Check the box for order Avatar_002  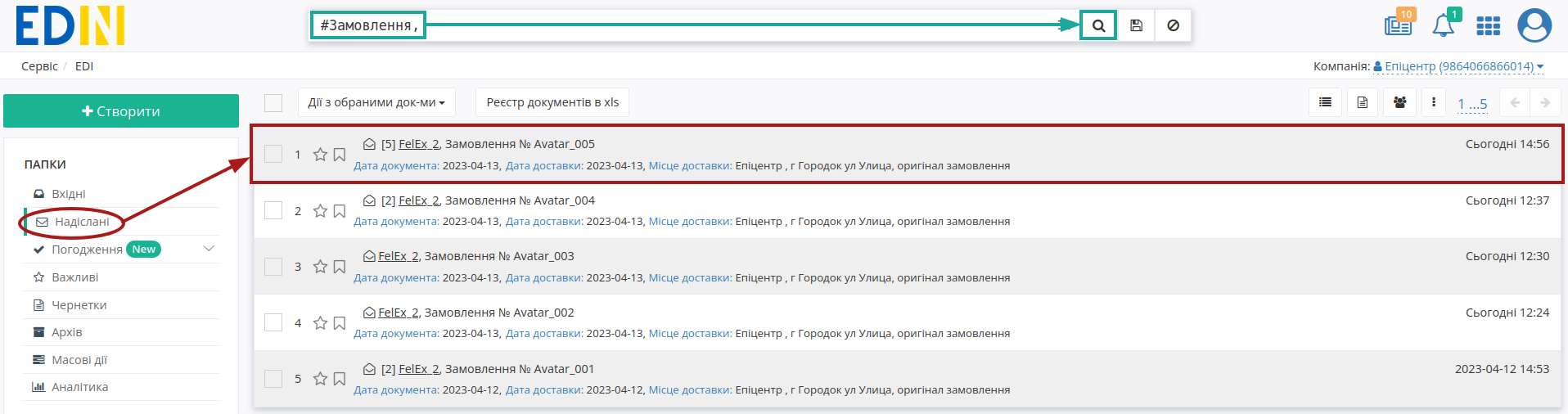pos(273,322)
